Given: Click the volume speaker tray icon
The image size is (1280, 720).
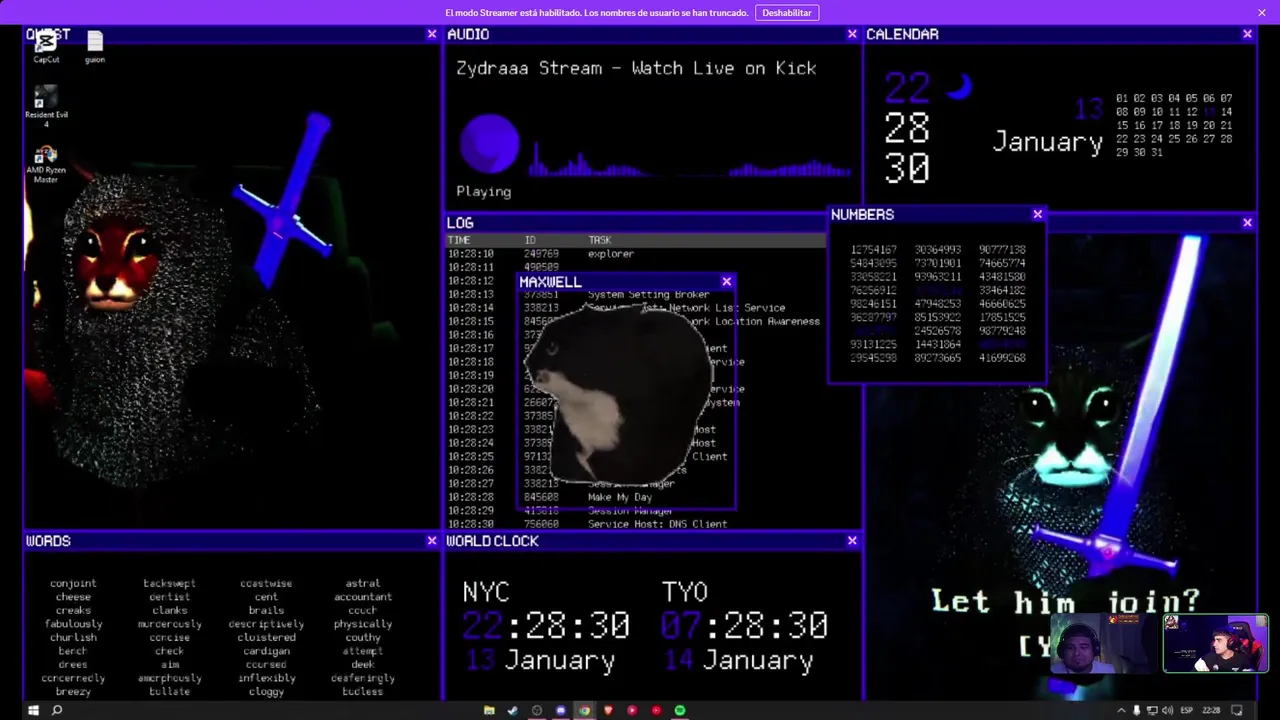Looking at the screenshot, I should (x=1167, y=710).
